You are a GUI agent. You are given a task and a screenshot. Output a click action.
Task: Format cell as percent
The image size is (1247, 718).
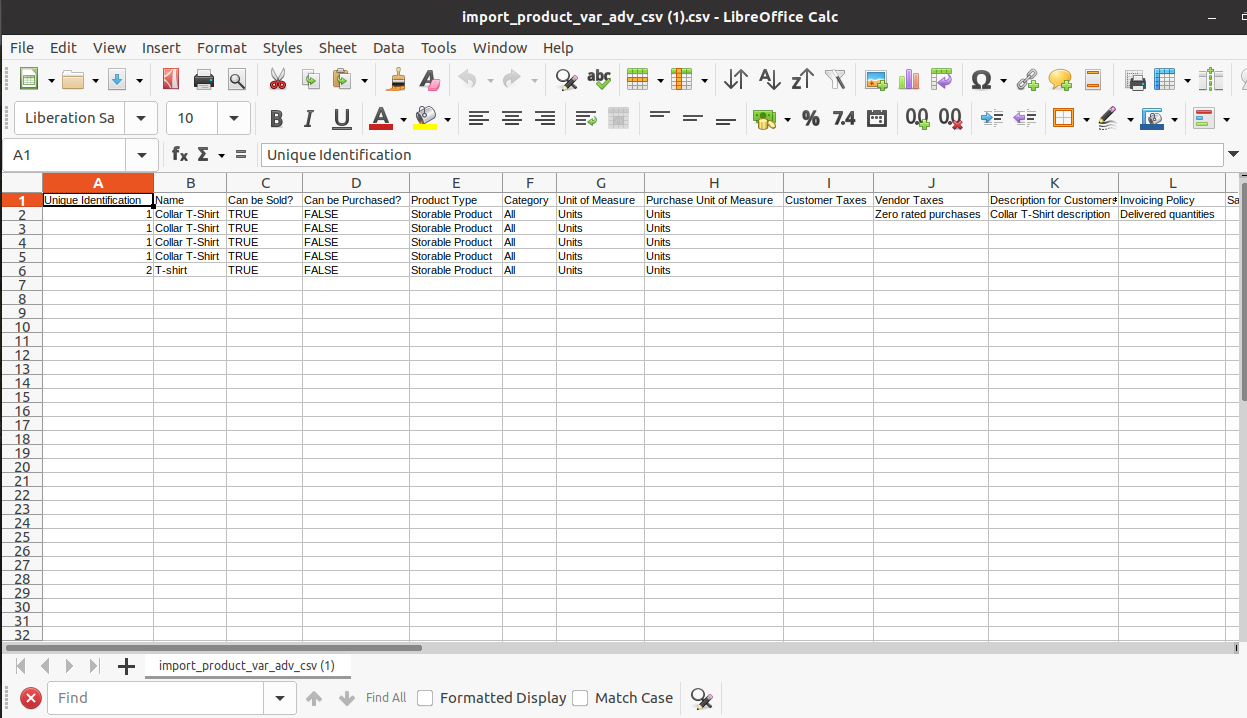pos(811,118)
